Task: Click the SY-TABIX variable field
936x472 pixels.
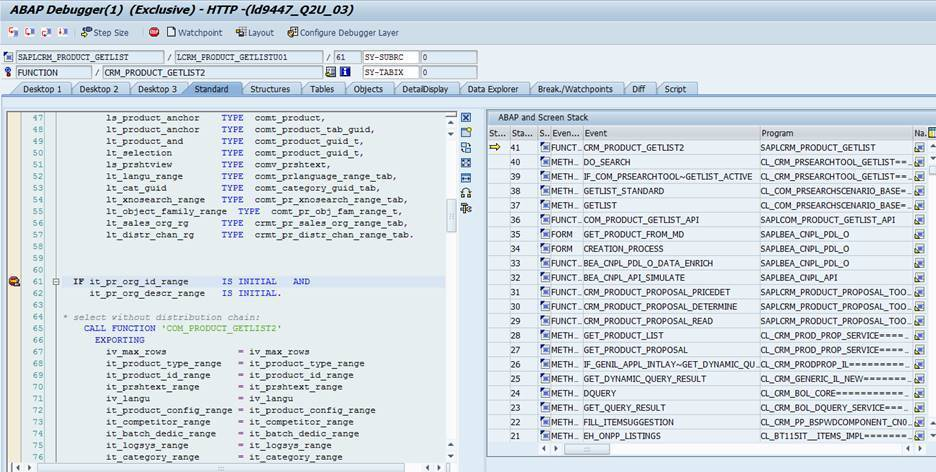Action: click(x=390, y=72)
